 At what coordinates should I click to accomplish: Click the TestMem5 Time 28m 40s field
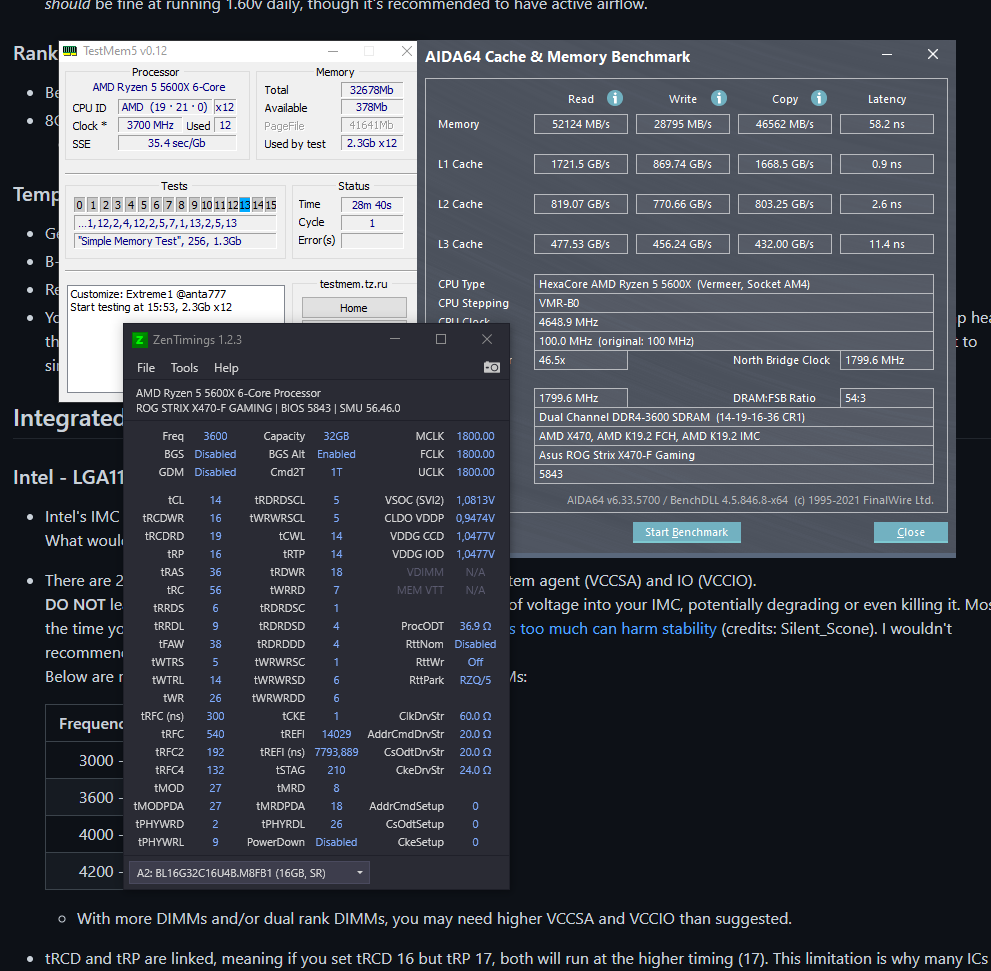(372, 205)
